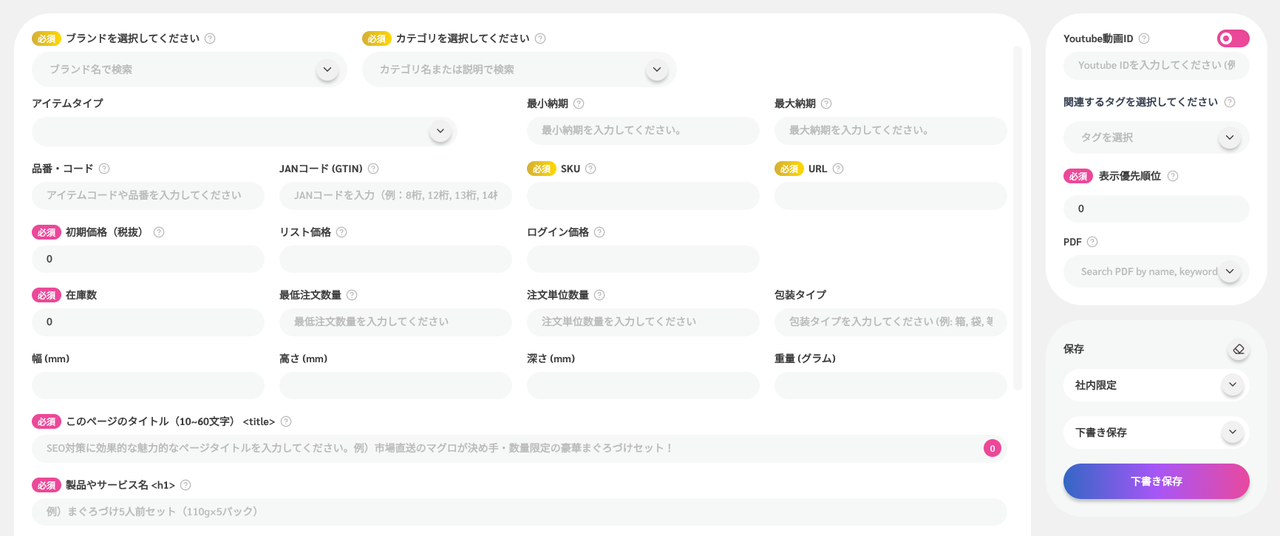
Task: Click help icon next to ログイン価格
Action: [x=599, y=233]
